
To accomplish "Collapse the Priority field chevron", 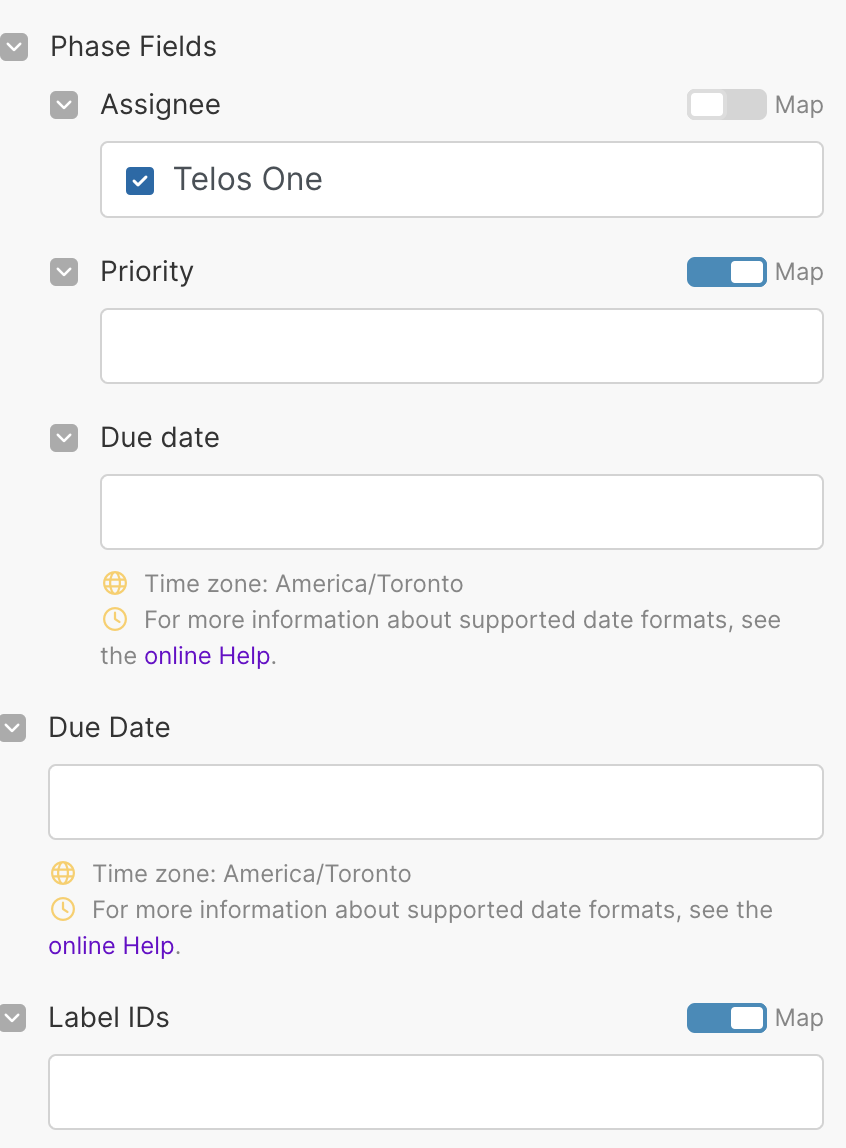I will (64, 272).
